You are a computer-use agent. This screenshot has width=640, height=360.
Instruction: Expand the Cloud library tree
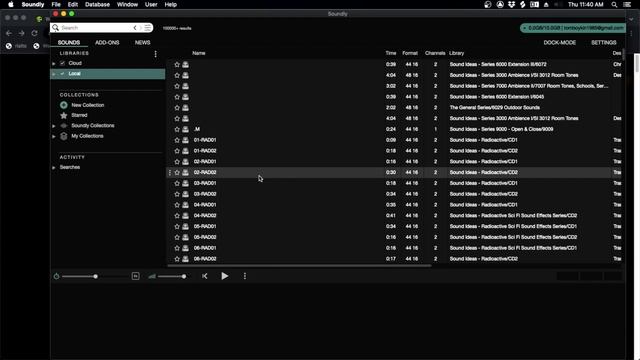coord(54,64)
